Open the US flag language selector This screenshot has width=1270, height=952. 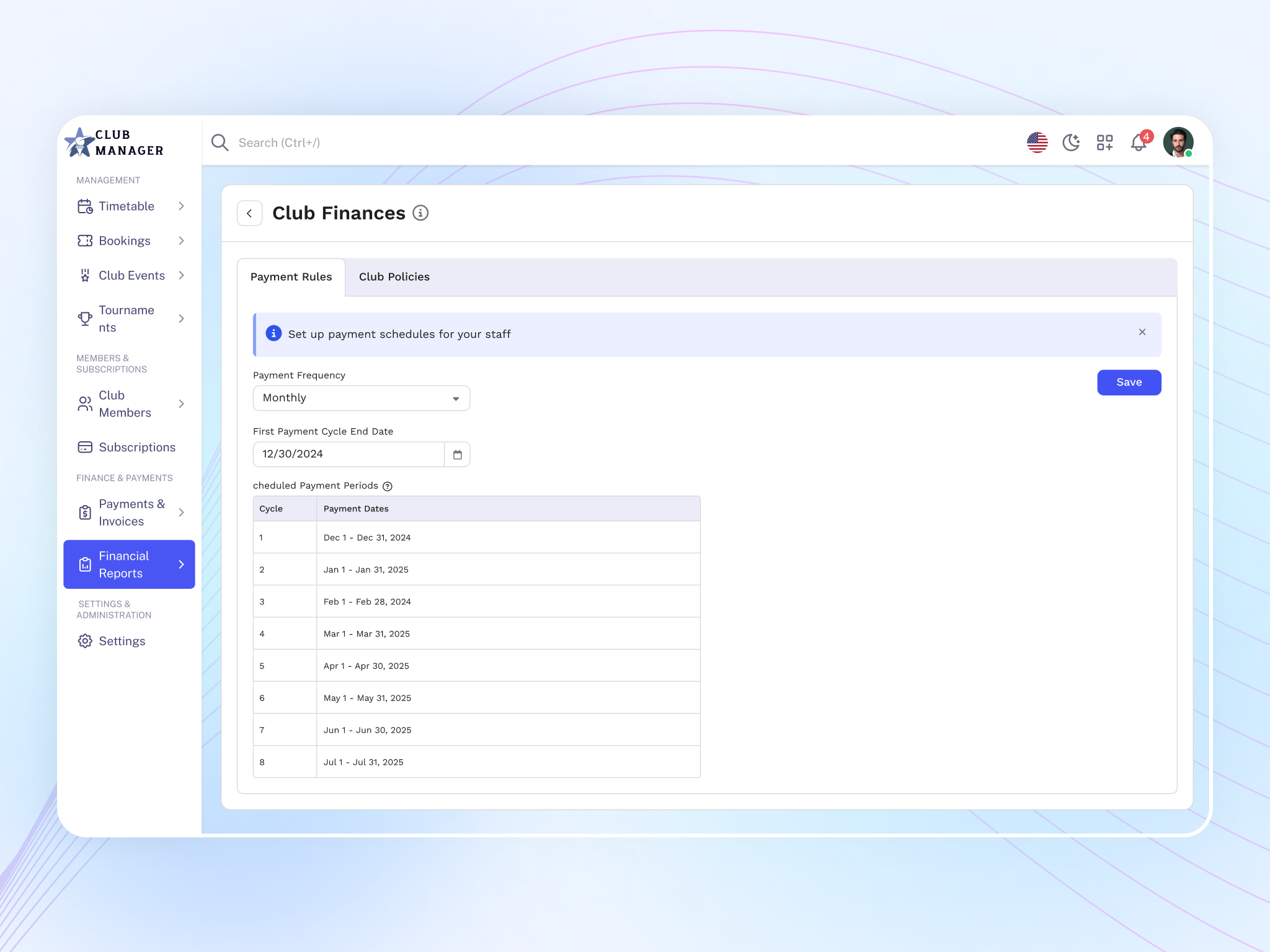click(1037, 143)
